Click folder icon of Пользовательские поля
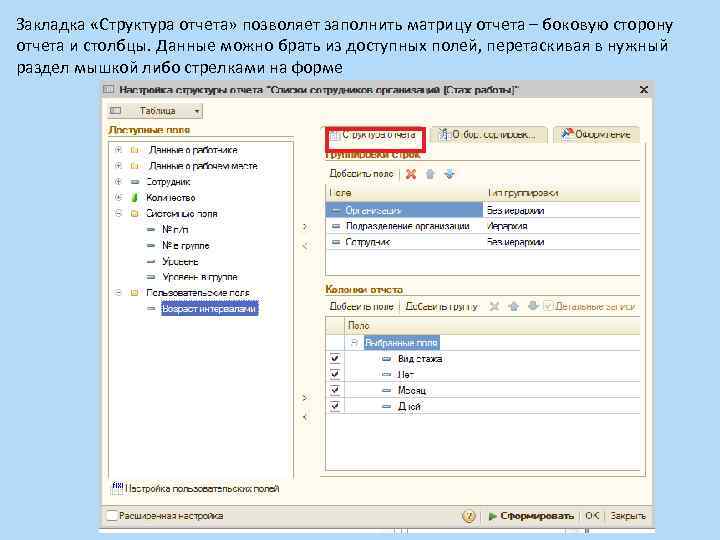Screen dimensions: 720x540 pos(135,292)
